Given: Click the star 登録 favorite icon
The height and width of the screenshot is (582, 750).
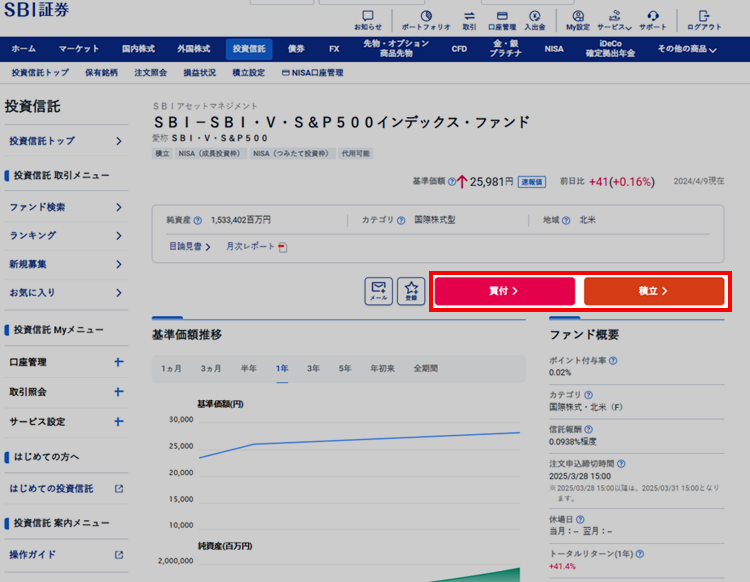Looking at the screenshot, I should pos(411,291).
